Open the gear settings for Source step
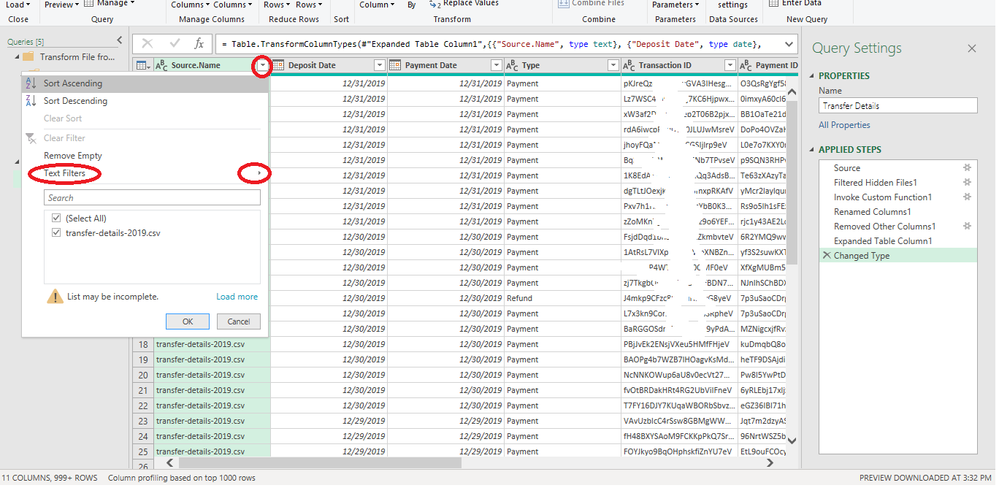999x494 pixels. pyautogui.click(x=967, y=168)
